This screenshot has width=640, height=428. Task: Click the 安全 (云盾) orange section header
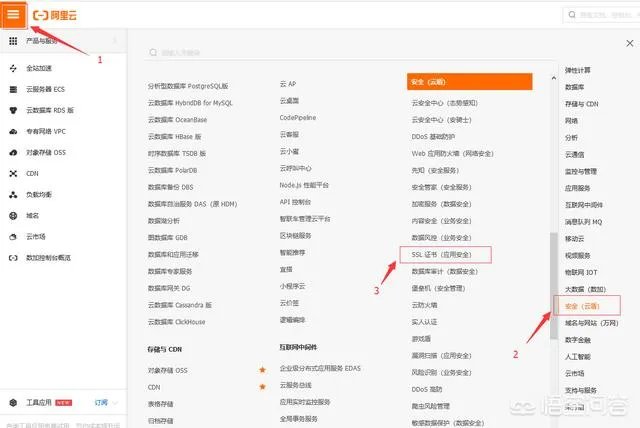[x=470, y=82]
